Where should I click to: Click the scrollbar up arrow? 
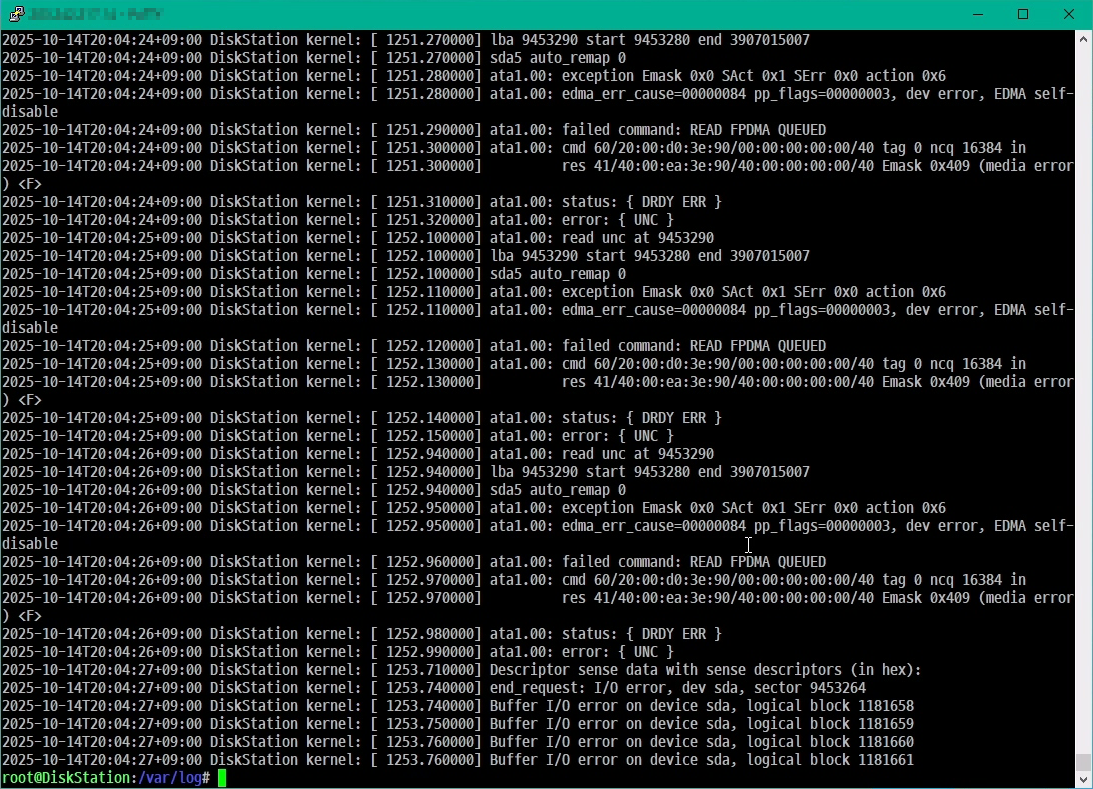[x=1083, y=38]
